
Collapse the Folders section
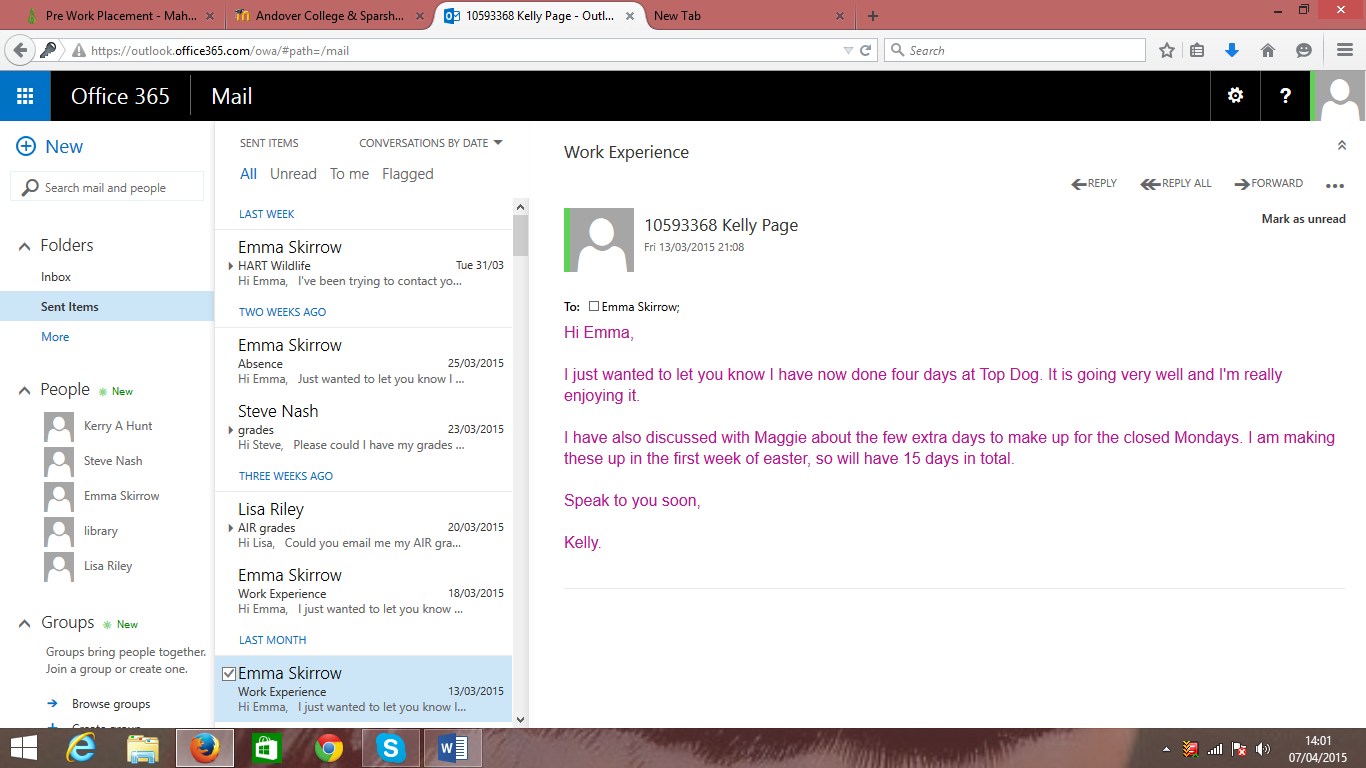pos(24,246)
